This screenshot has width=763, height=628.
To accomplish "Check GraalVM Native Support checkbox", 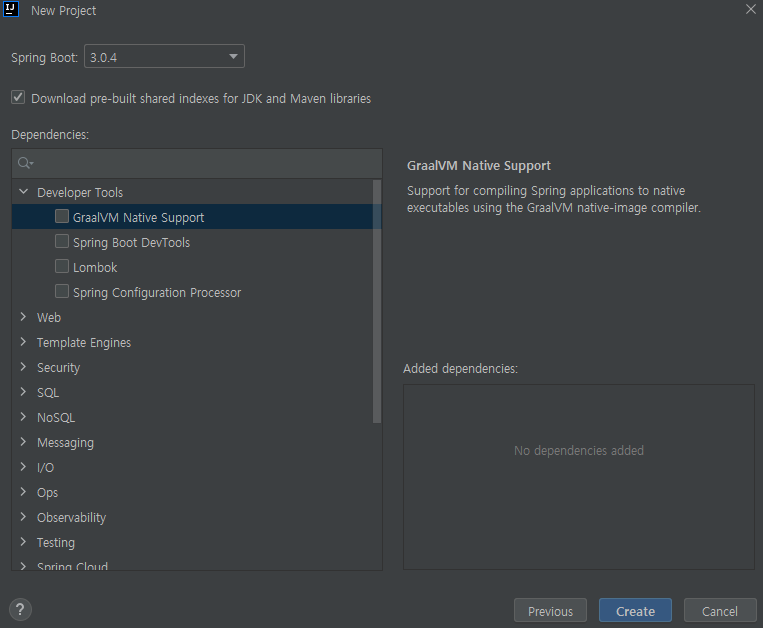I will (x=62, y=216).
